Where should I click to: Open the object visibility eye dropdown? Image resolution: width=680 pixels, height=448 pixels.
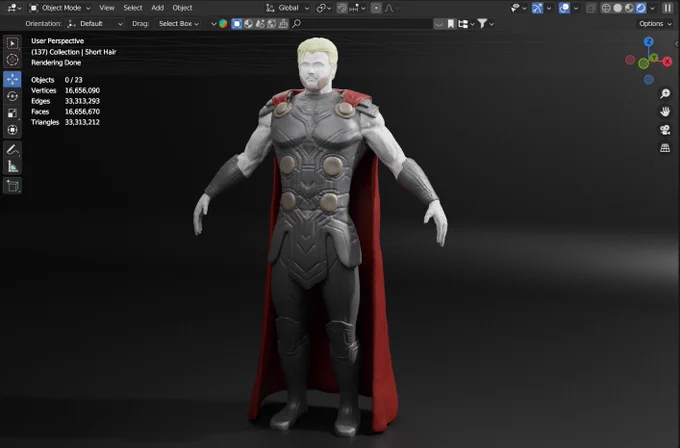point(518,8)
